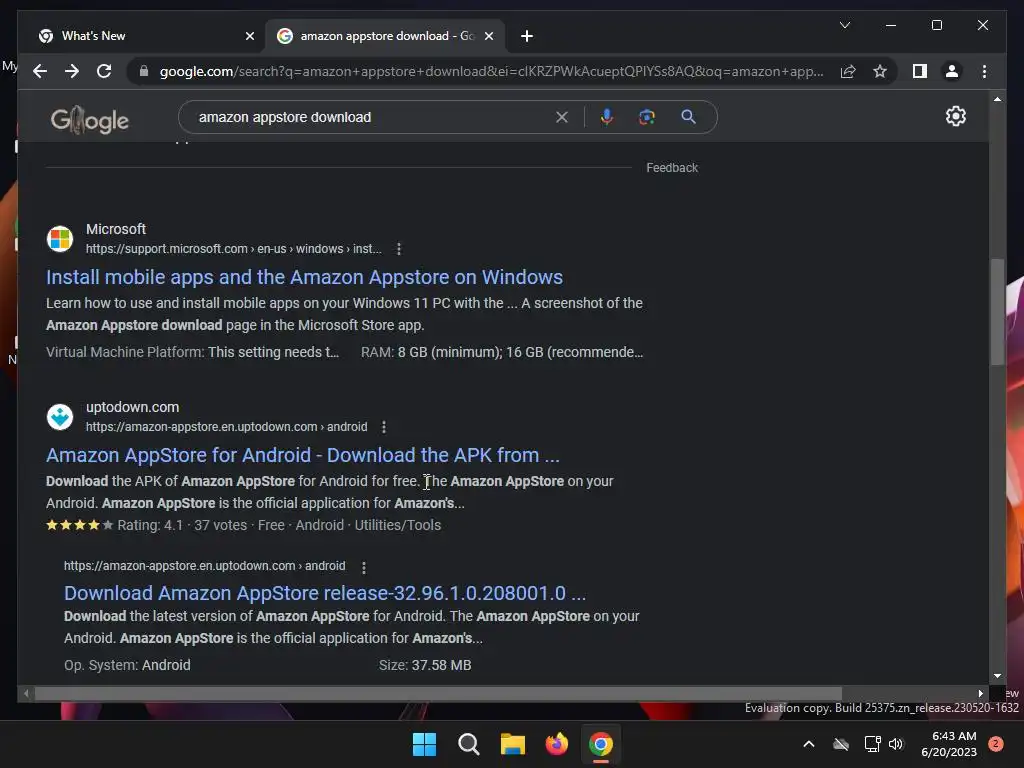Screen dimensions: 1024x768
Task: Open Google quick settings gear
Action: pos(955,116)
